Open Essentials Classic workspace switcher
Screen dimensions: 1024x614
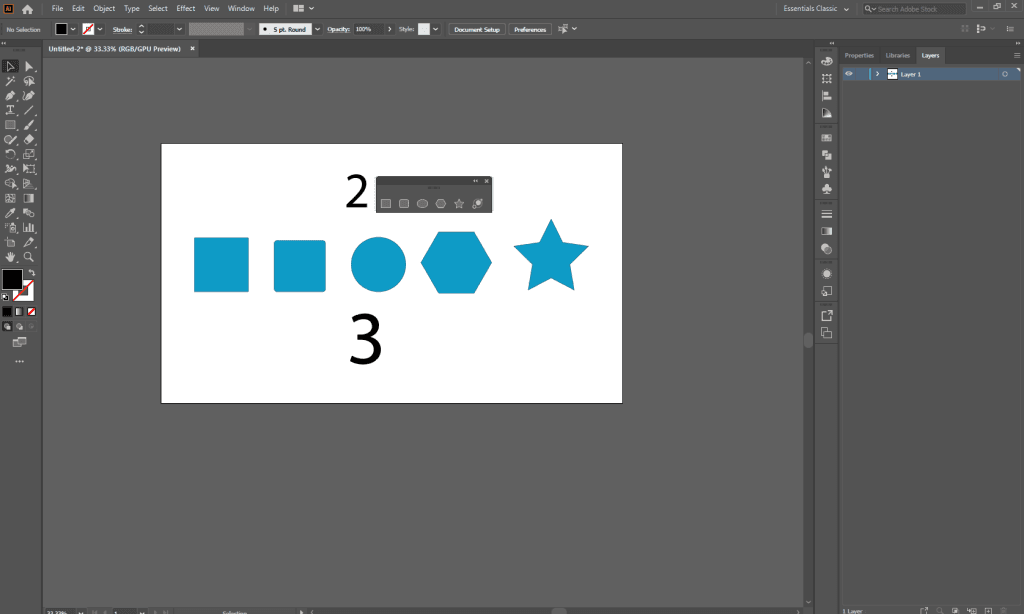point(816,8)
